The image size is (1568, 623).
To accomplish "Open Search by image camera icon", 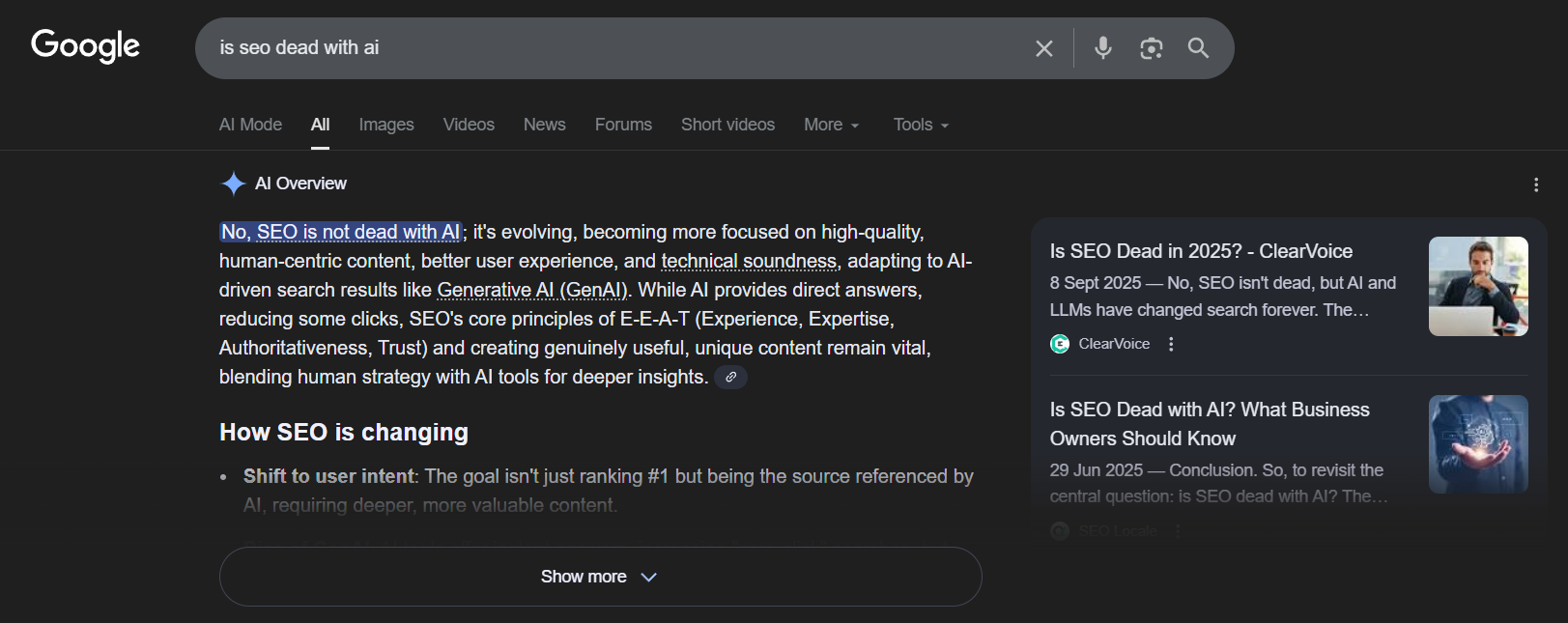I will pos(1151,48).
